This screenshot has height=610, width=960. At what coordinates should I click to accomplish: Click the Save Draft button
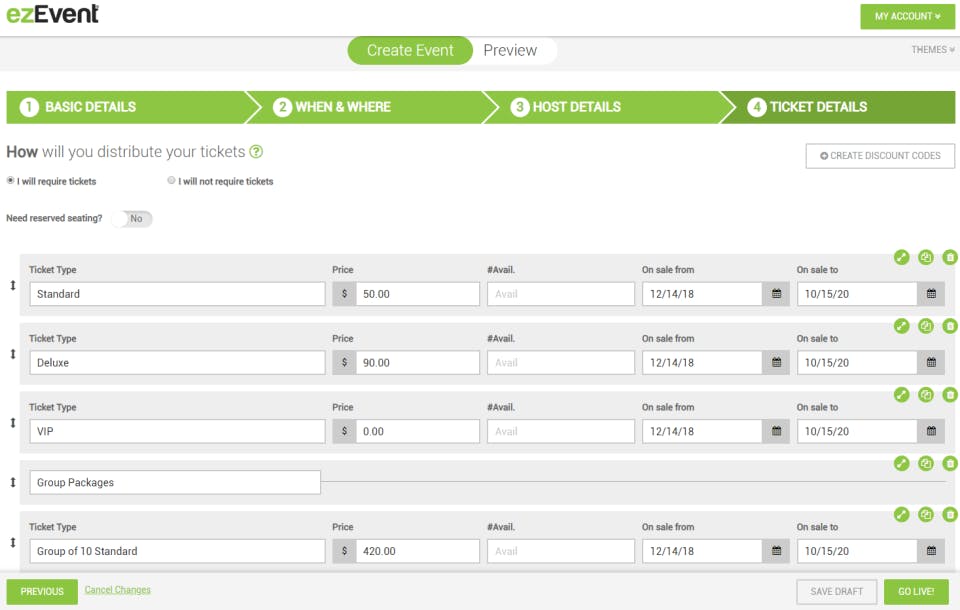pyautogui.click(x=836, y=592)
